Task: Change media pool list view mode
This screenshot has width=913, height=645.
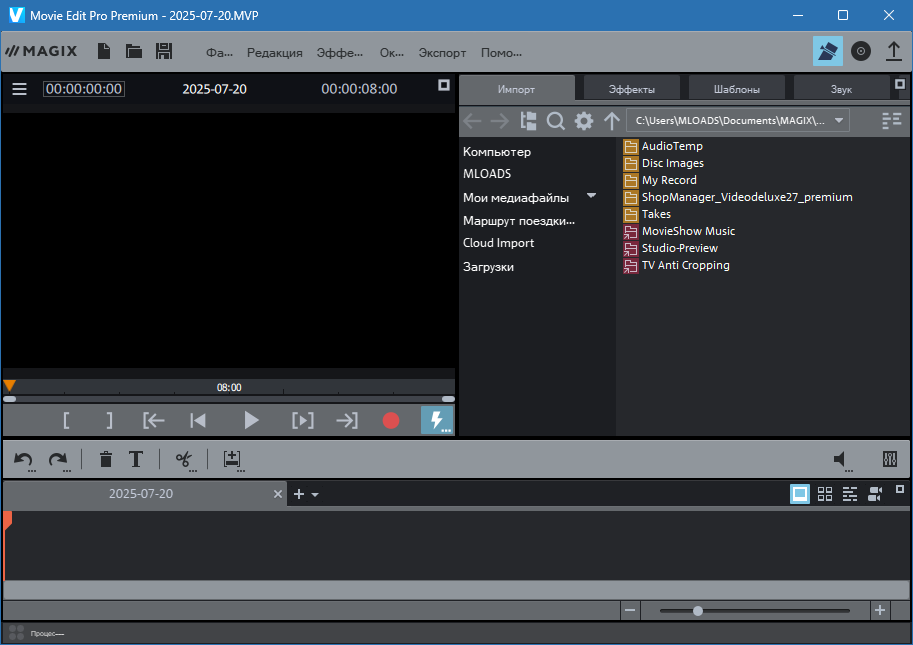Action: 891,121
